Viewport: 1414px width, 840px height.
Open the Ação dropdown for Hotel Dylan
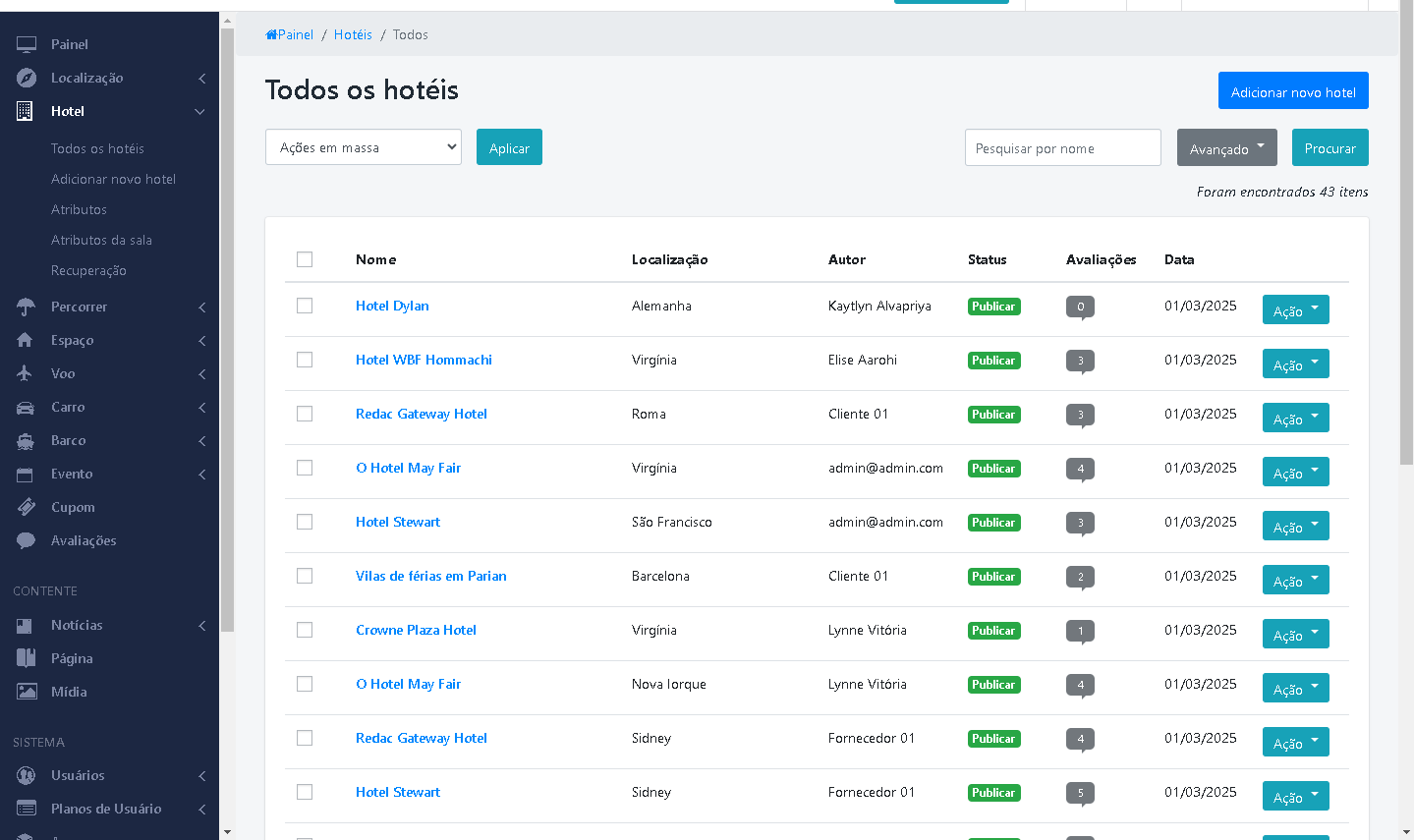pos(1295,309)
